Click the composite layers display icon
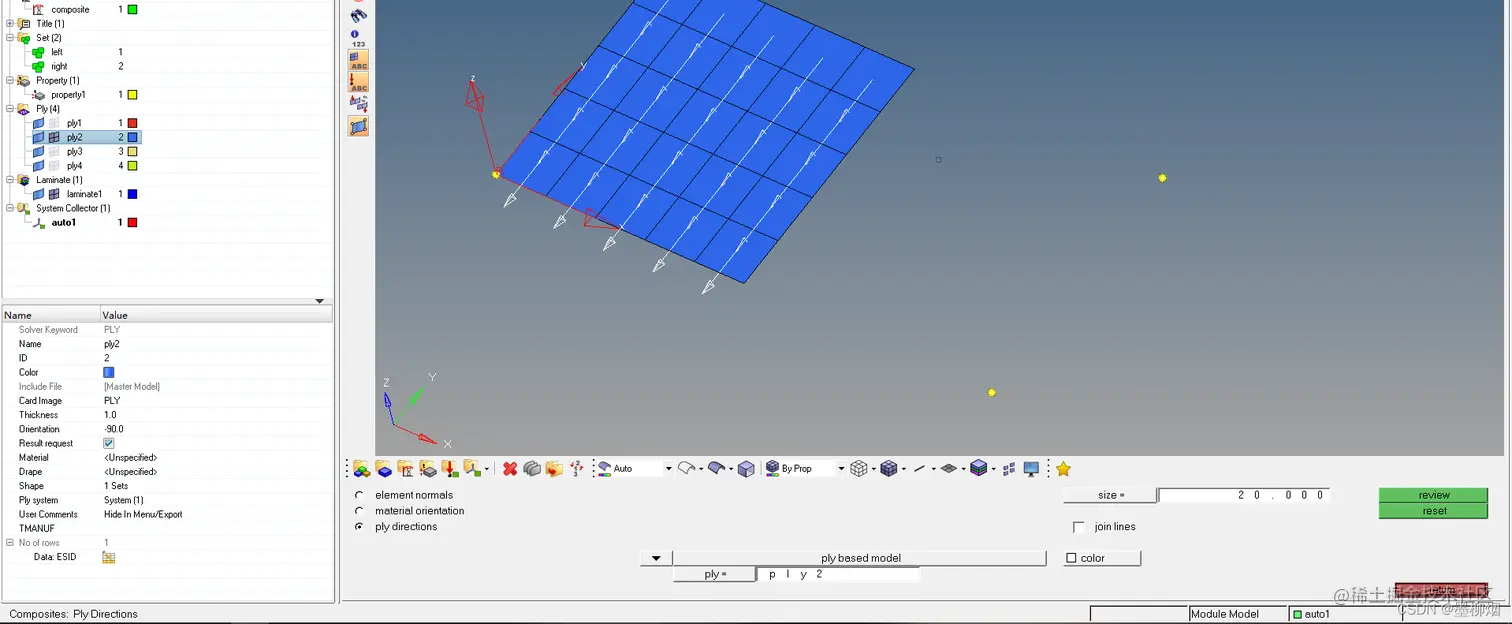The image size is (1512, 624). coord(979,468)
